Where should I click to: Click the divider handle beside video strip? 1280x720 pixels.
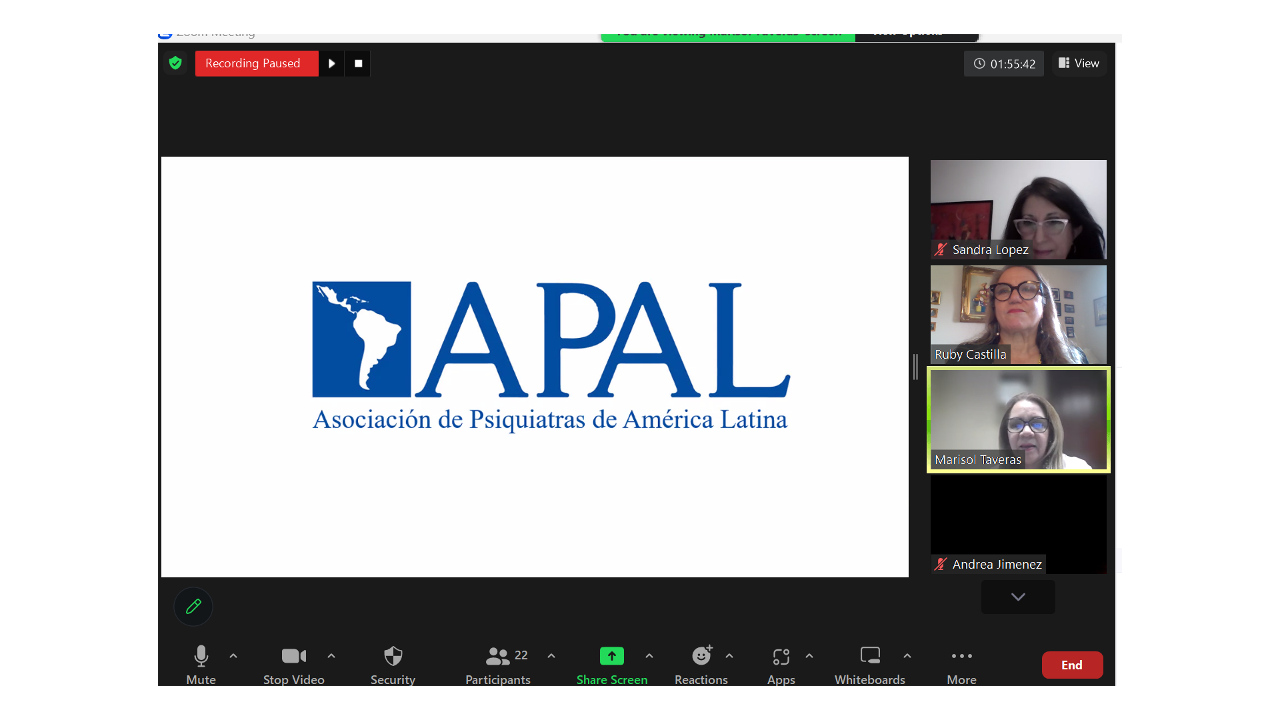915,367
